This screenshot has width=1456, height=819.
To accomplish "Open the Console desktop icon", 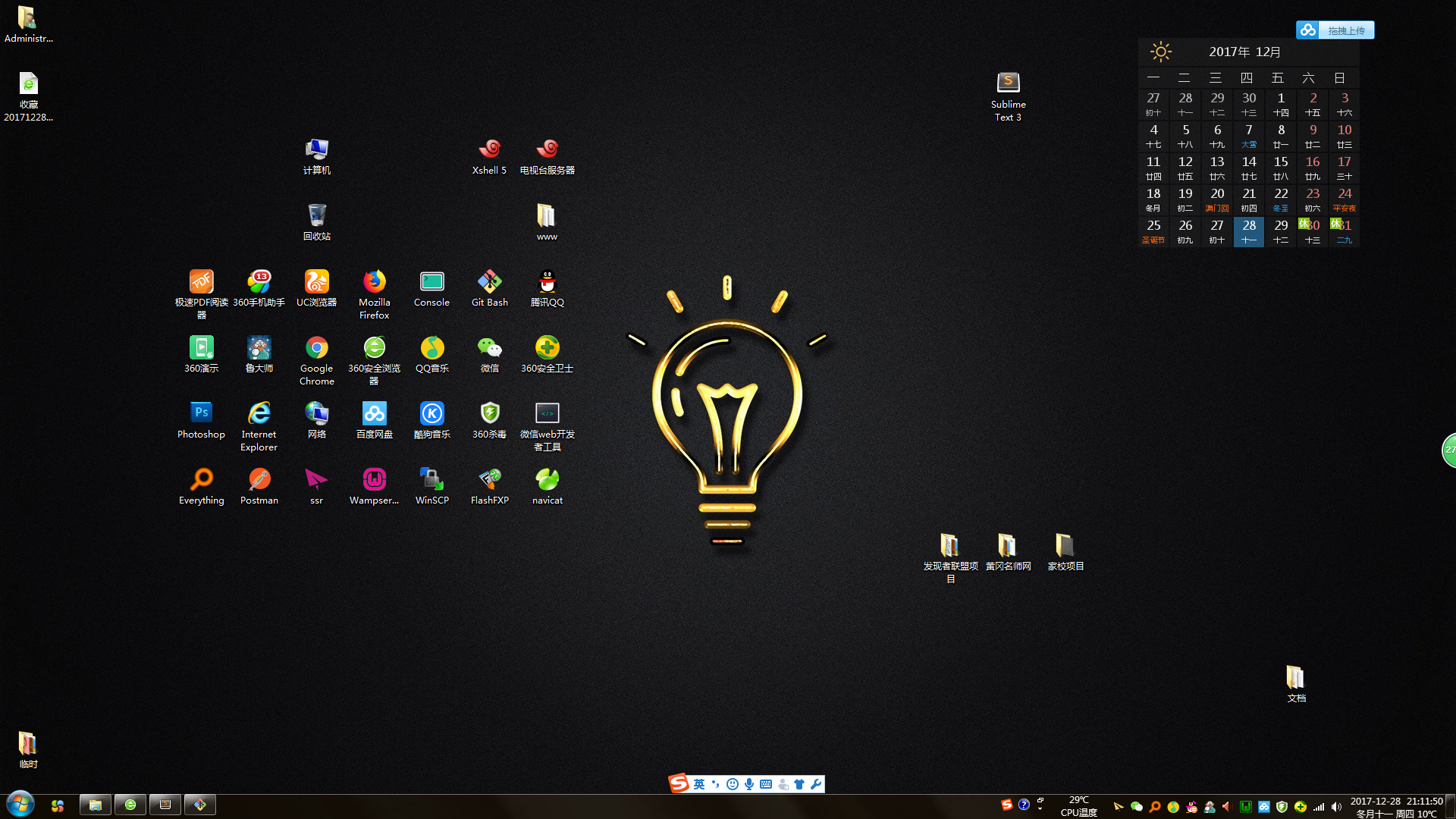I will point(431,288).
